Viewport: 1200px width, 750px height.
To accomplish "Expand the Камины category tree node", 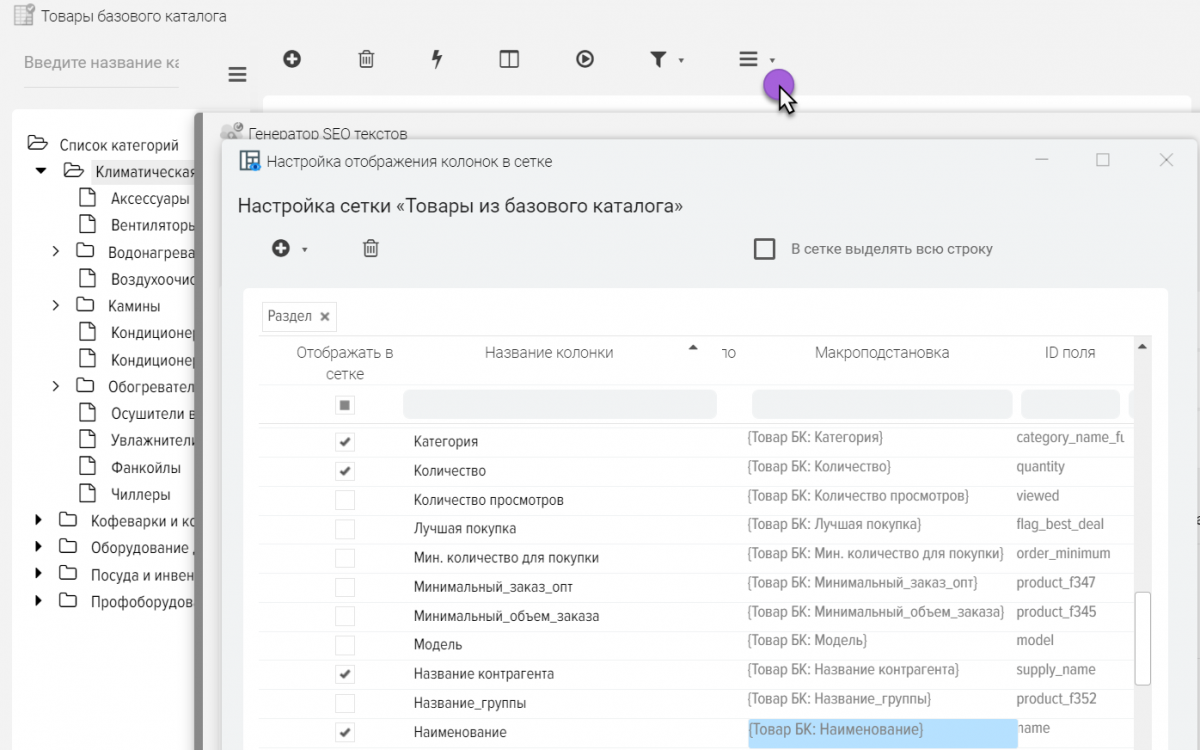I will [56, 306].
